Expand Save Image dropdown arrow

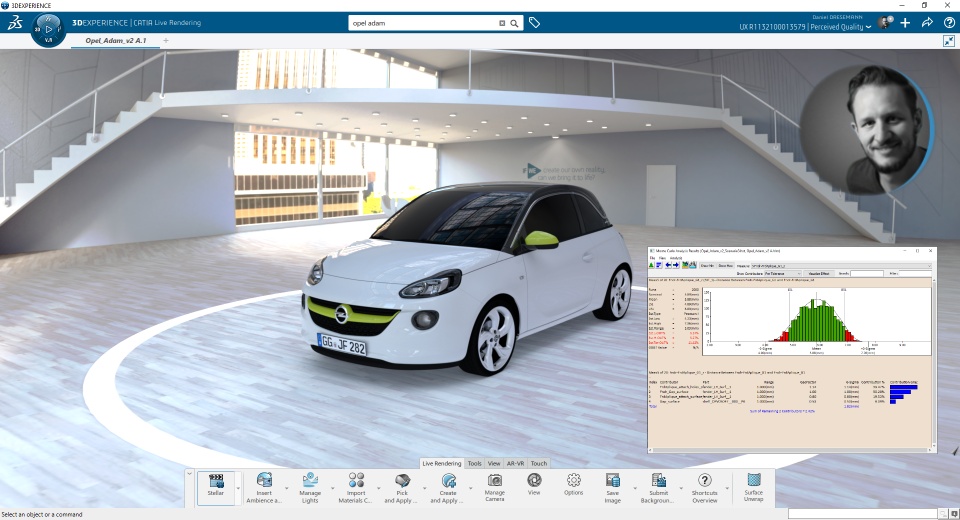(635, 488)
